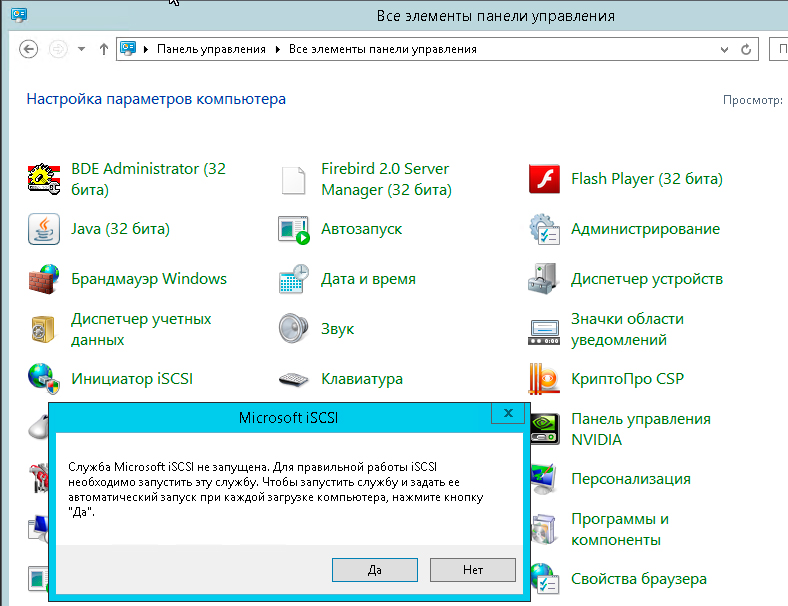The image size is (788, 606).
Task: Open the Свойства браузера globe icon
Action: point(545,579)
